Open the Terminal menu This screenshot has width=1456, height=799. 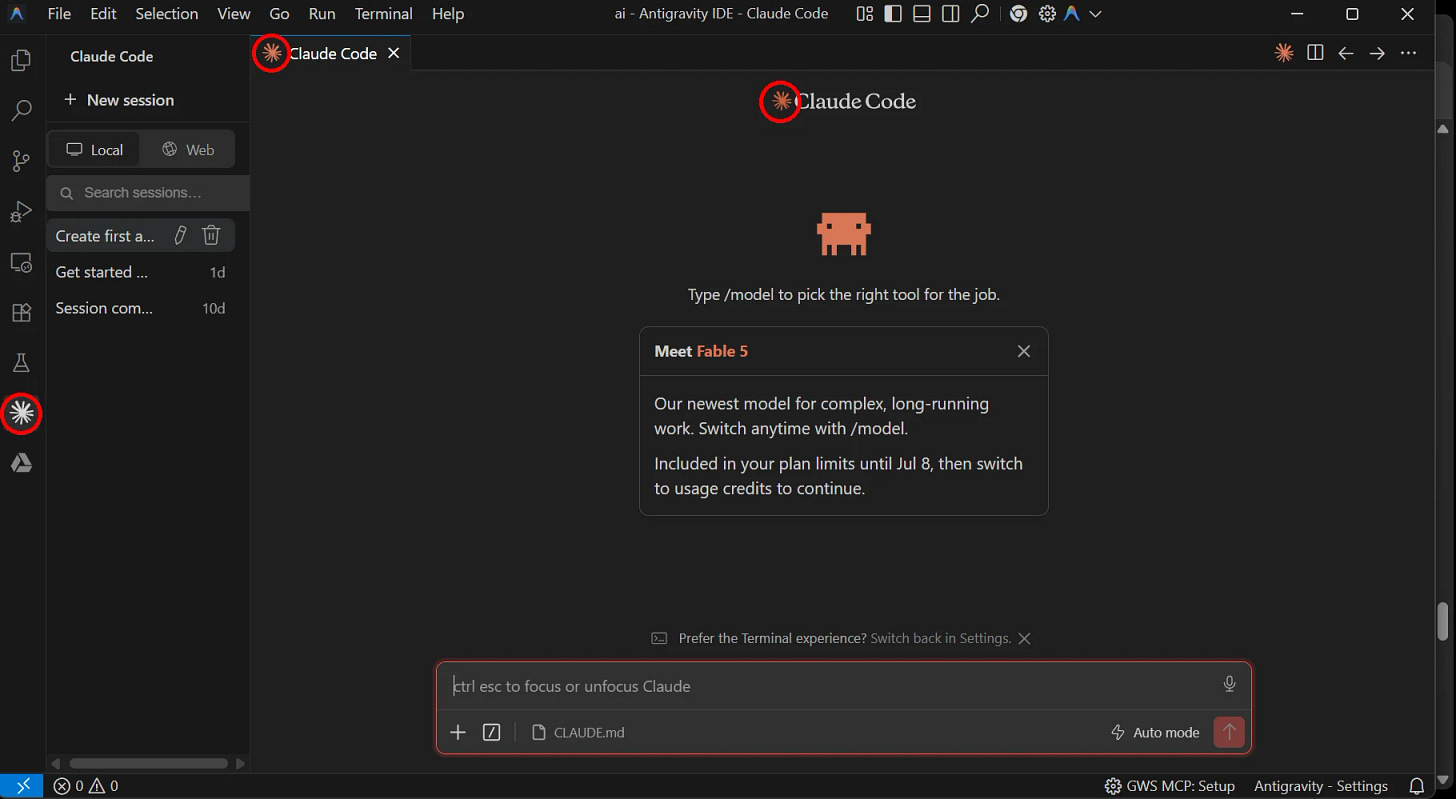pos(384,14)
